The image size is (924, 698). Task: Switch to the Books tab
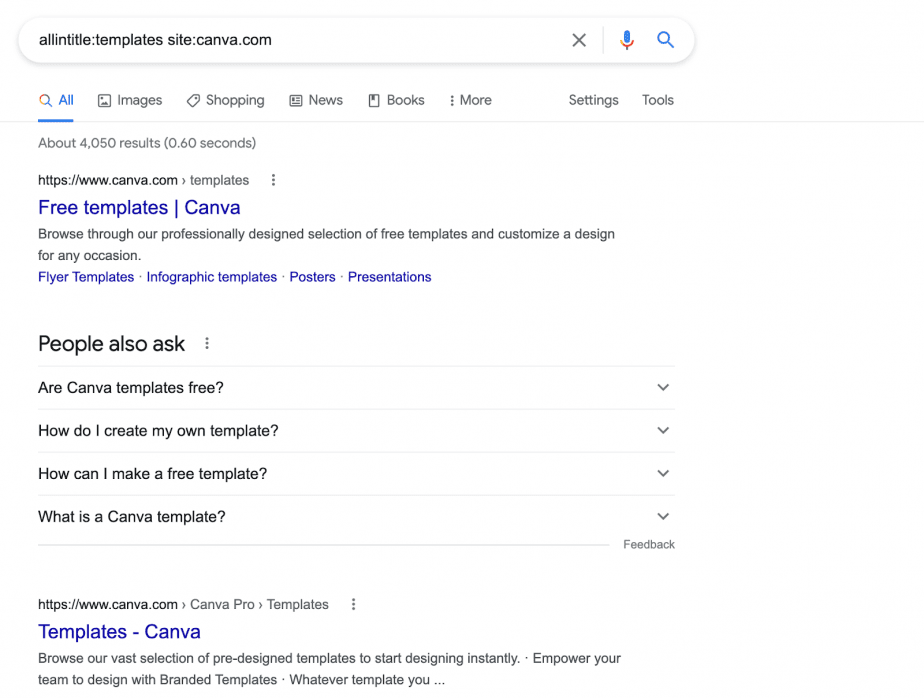(x=397, y=100)
